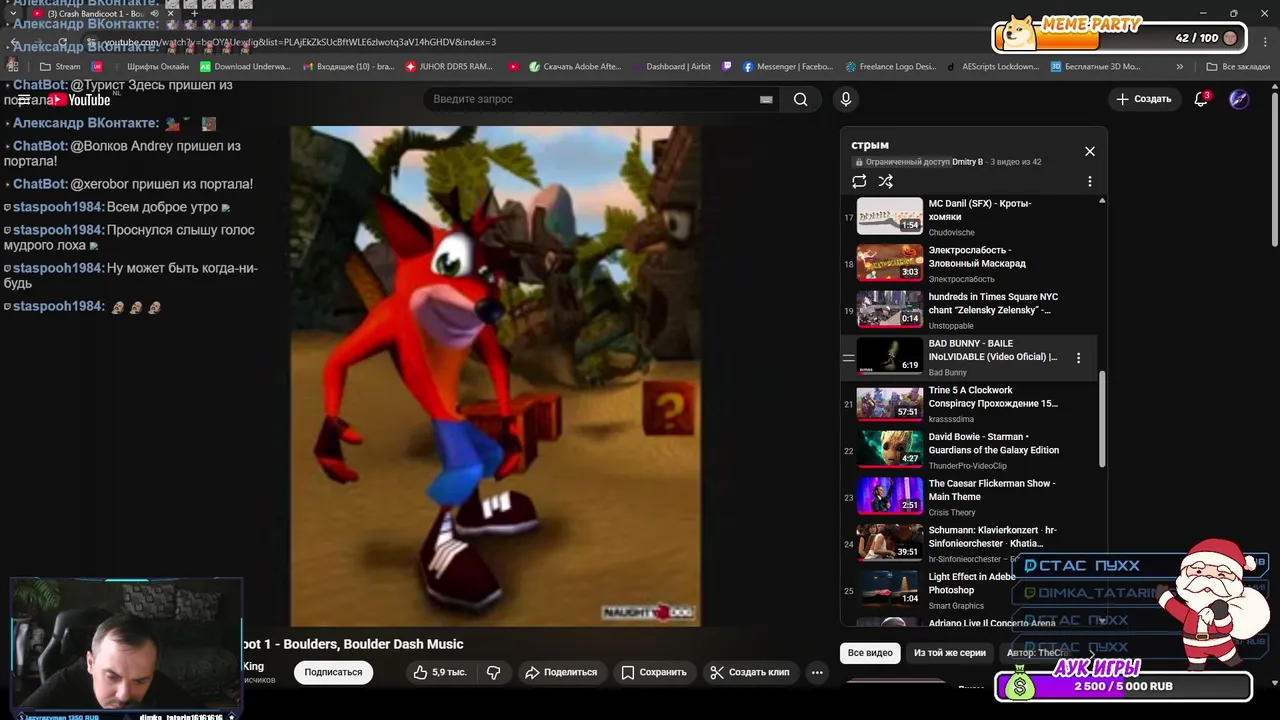Open options menu for BAD BUNNY video

click(1078, 358)
